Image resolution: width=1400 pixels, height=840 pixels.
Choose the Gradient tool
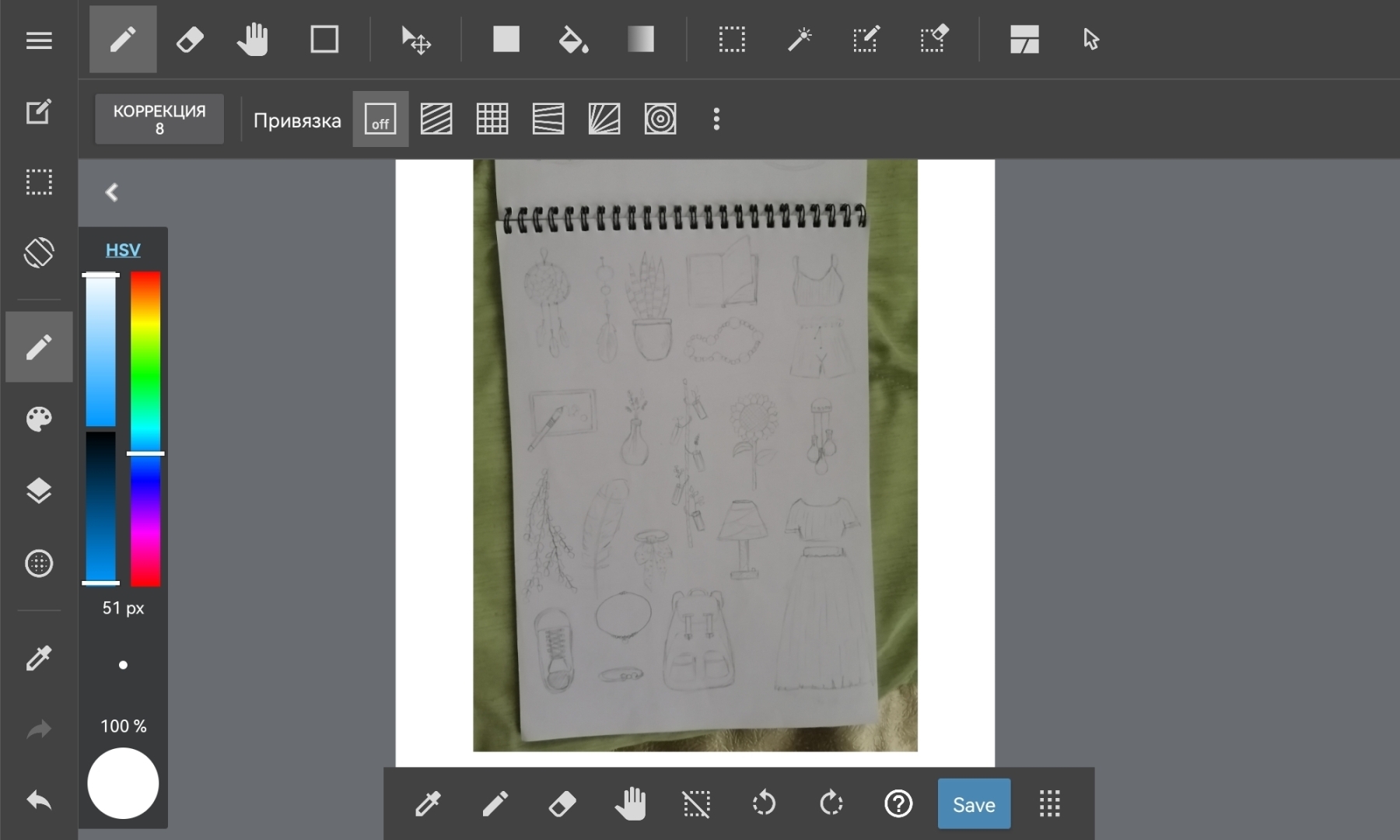tap(640, 40)
